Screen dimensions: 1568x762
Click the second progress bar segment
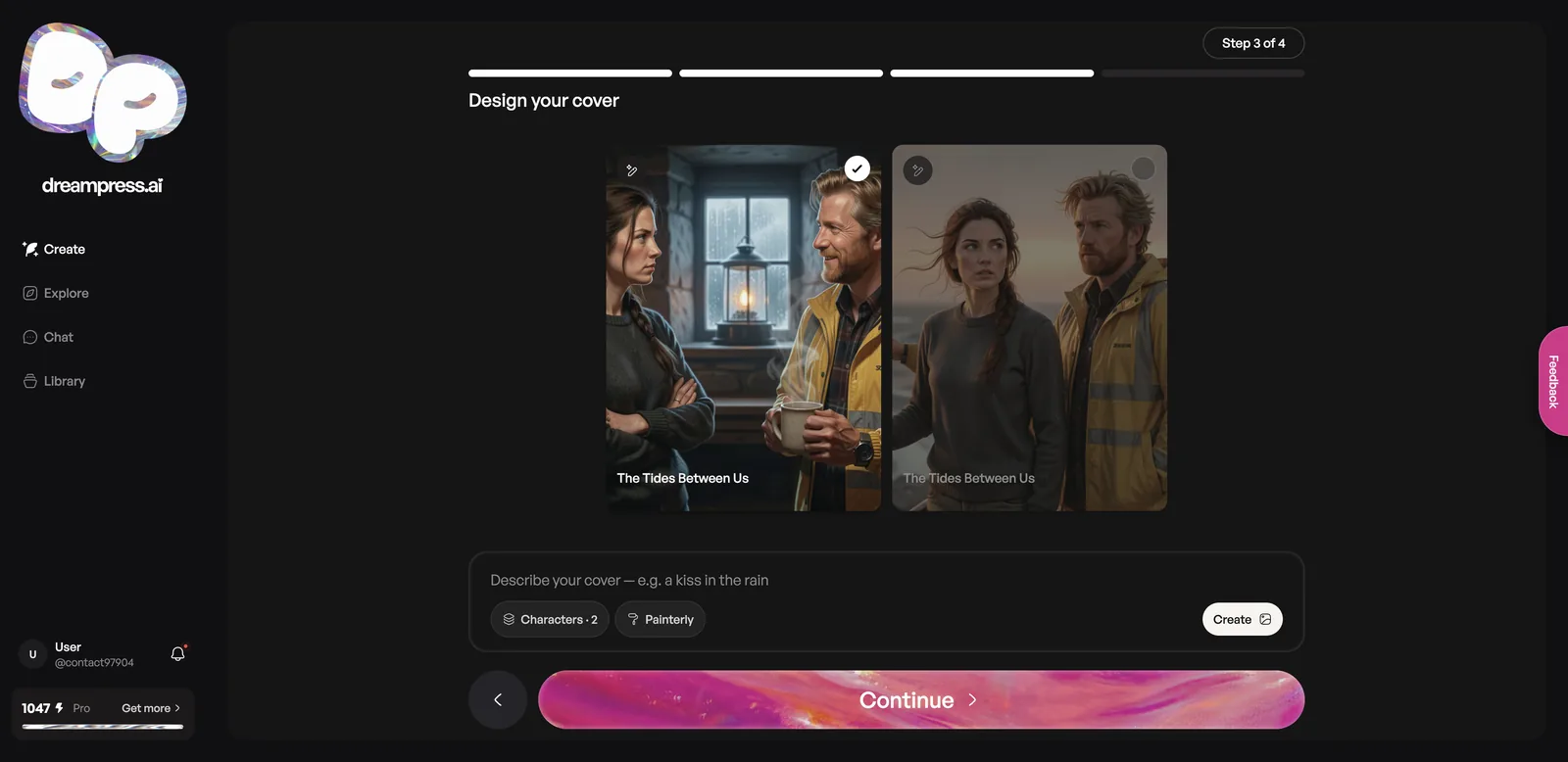point(781,73)
